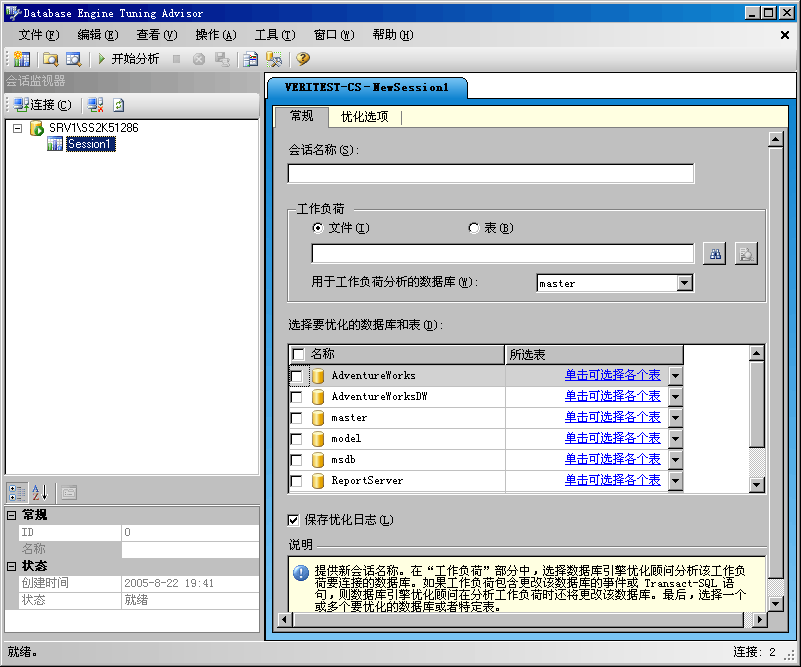This screenshot has width=801, height=667.
Task: Click the Apply recommendations toolbar icon
Action: point(274,59)
